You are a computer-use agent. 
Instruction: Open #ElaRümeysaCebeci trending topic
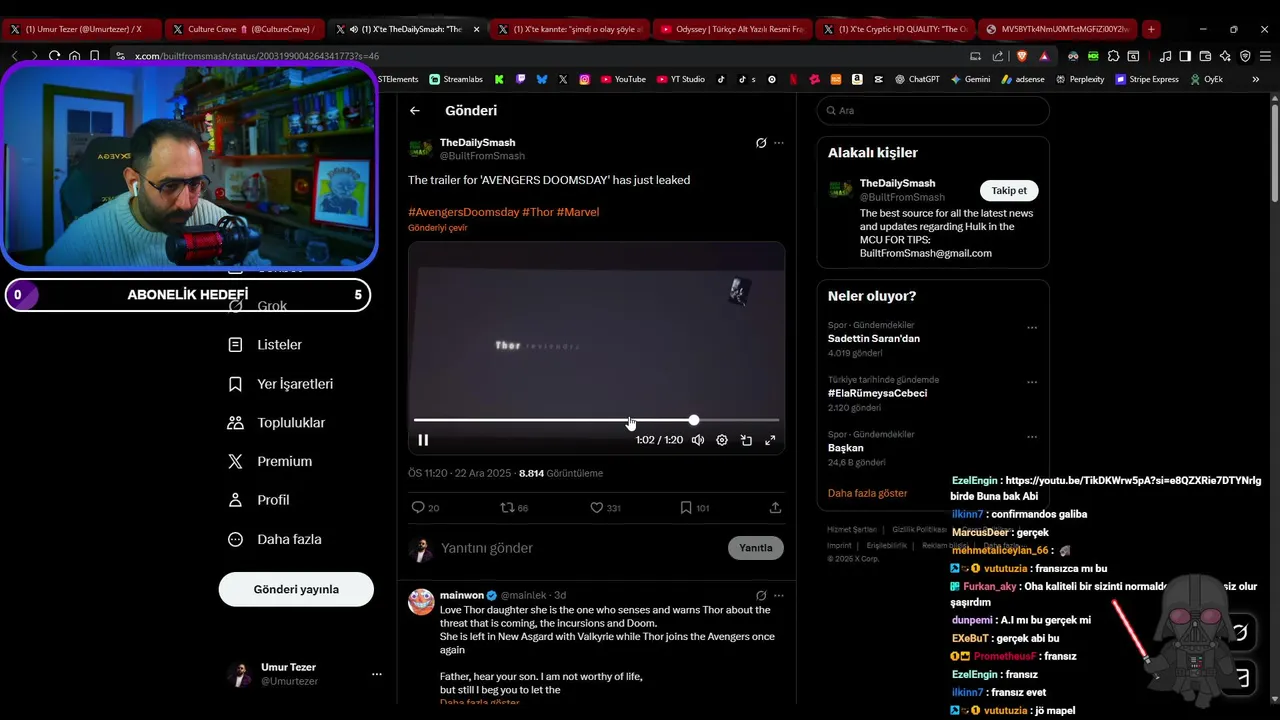pyautogui.click(x=877, y=393)
